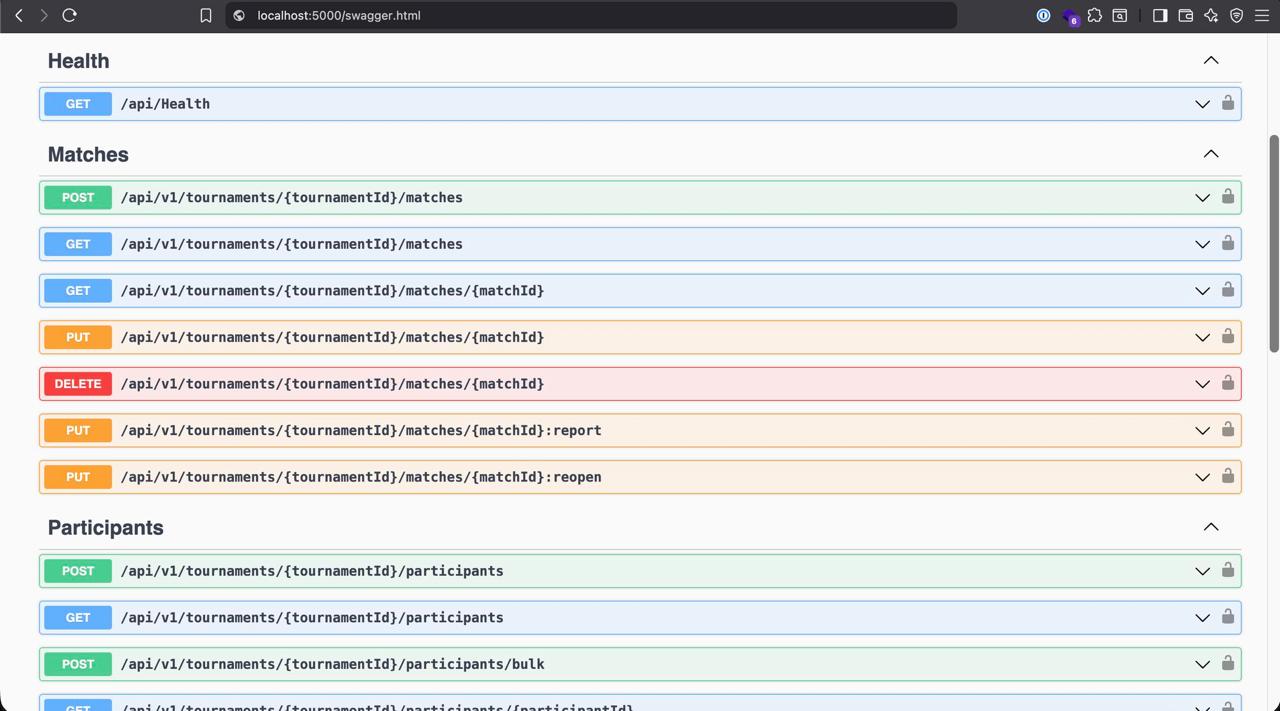This screenshot has height=711, width=1280.
Task: Open the browser wallet icon
Action: 1186,15
